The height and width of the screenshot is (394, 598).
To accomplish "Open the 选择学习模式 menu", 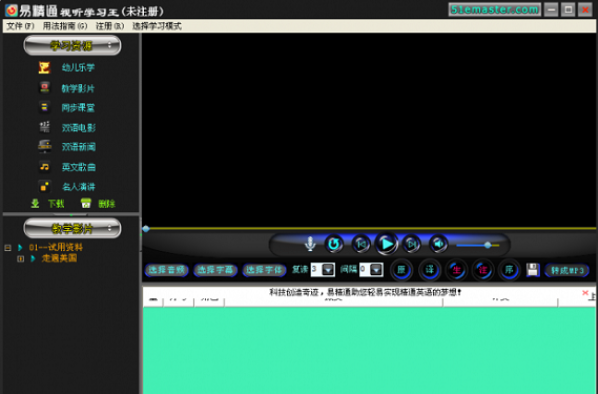I will point(157,26).
